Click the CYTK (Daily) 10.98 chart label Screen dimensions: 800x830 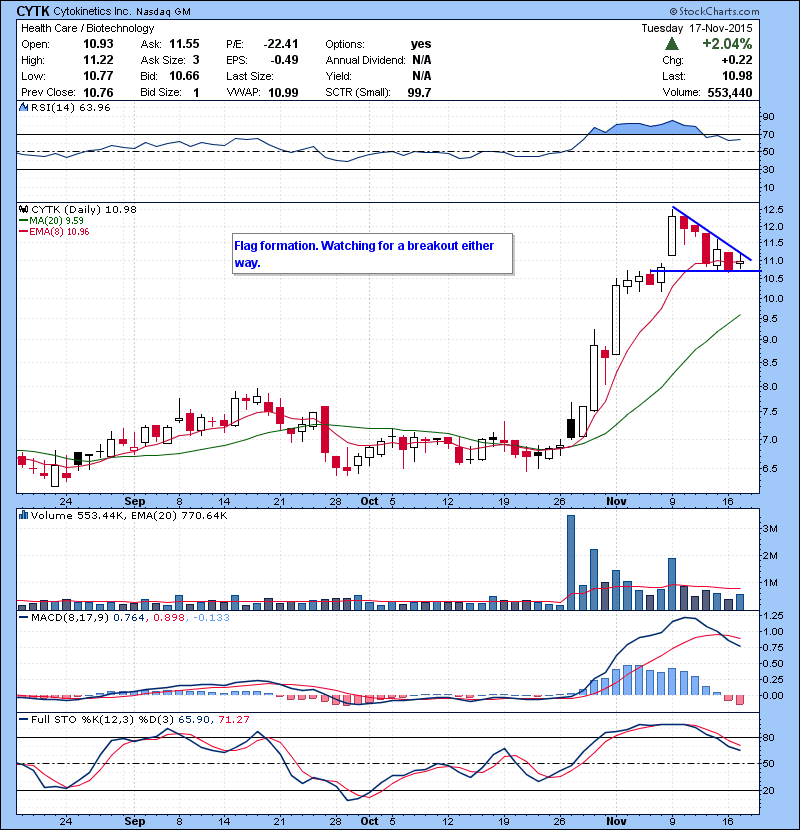[x=84, y=210]
